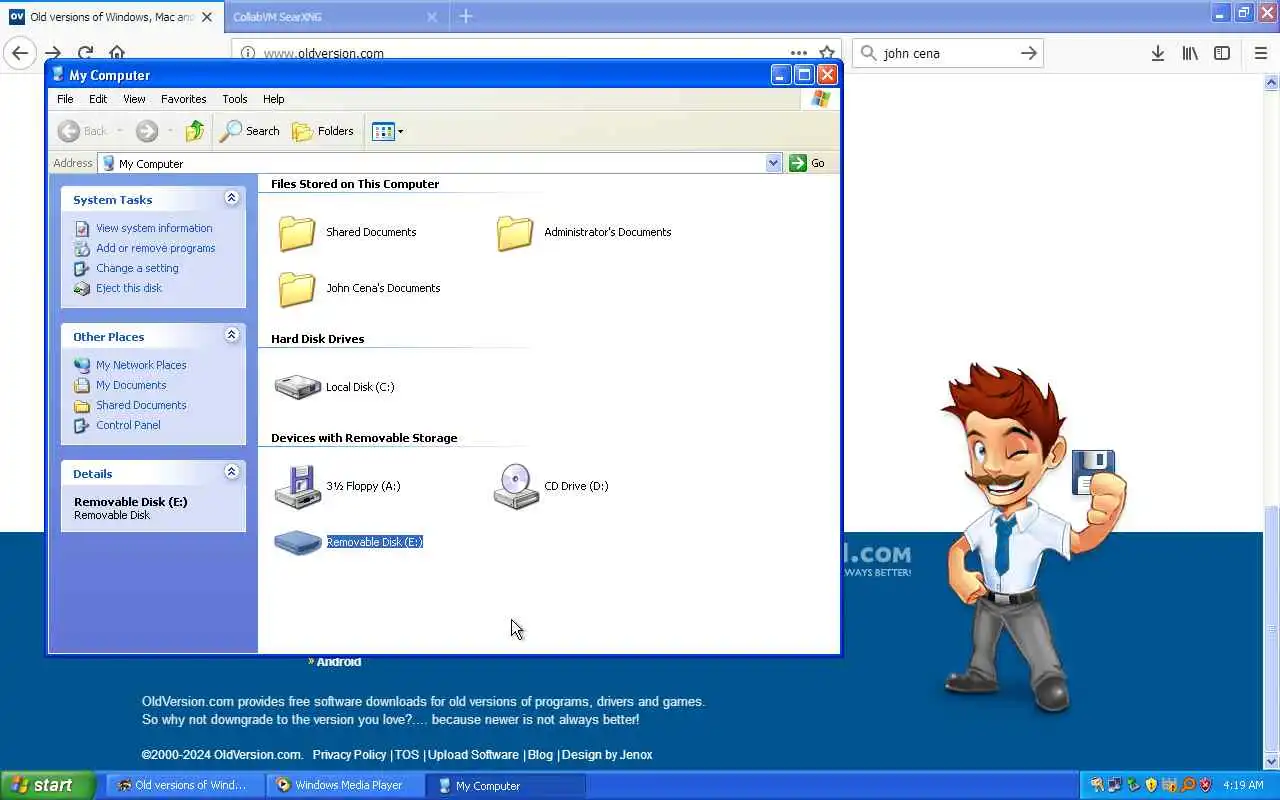Open Shared Documents in Other Places
This screenshot has width=1280, height=800.
point(141,405)
